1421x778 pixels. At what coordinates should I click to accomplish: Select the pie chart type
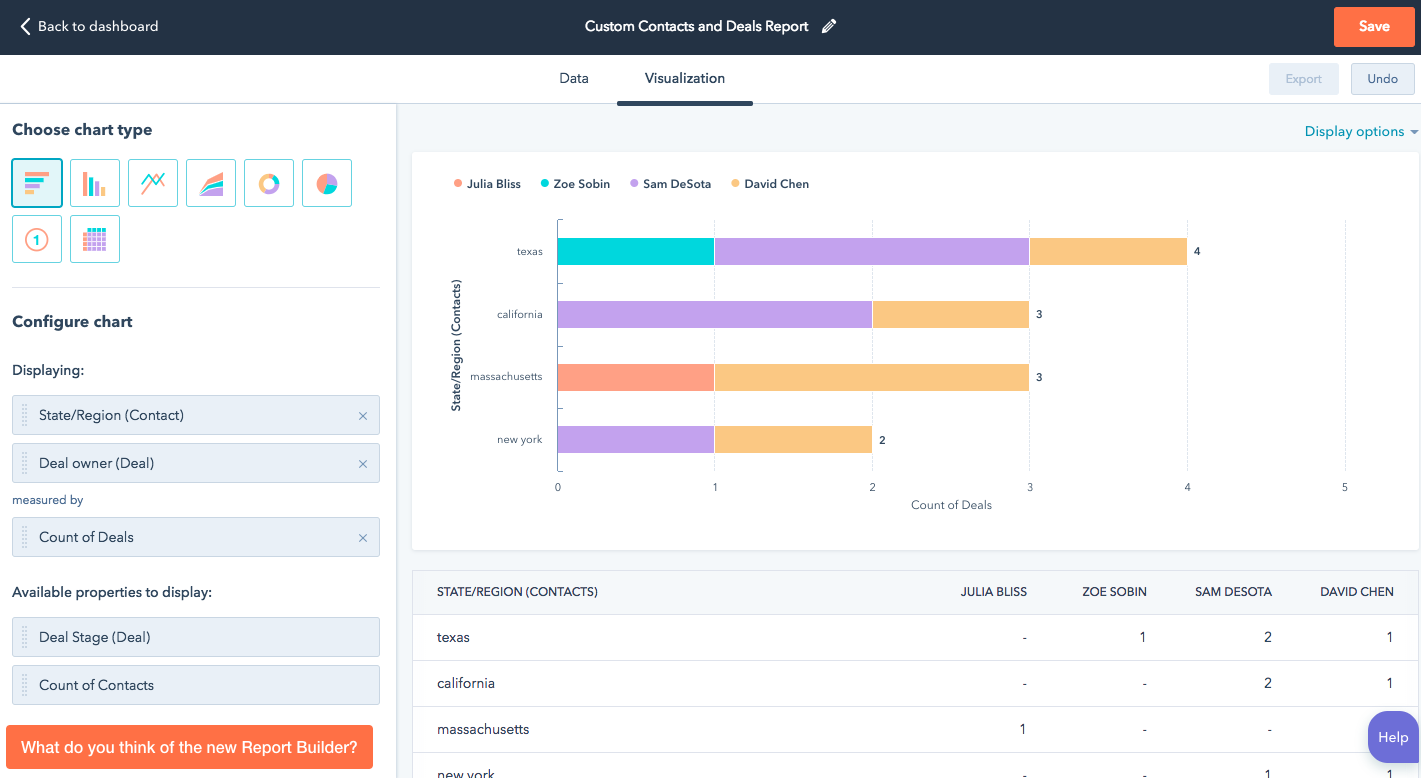click(x=327, y=183)
